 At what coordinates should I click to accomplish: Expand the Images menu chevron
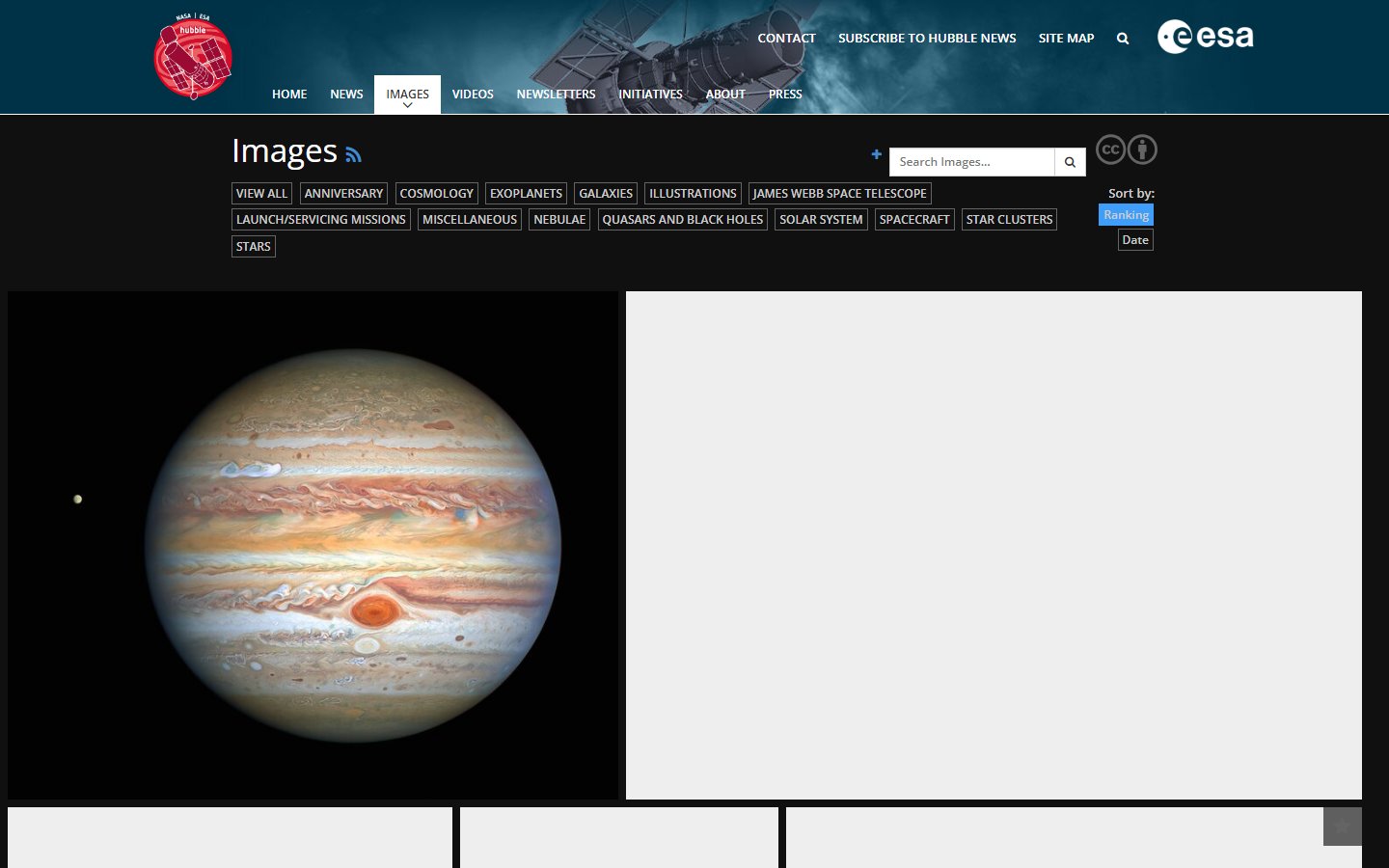point(407,105)
